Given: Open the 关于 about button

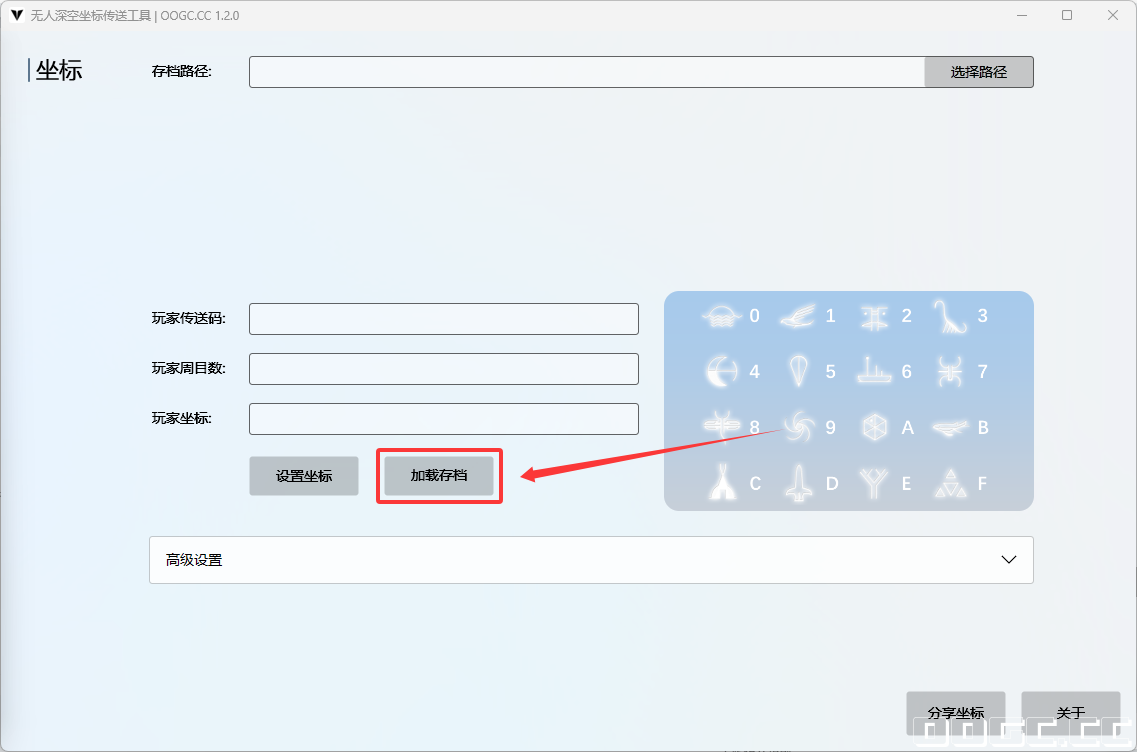Looking at the screenshot, I should click(x=1070, y=712).
